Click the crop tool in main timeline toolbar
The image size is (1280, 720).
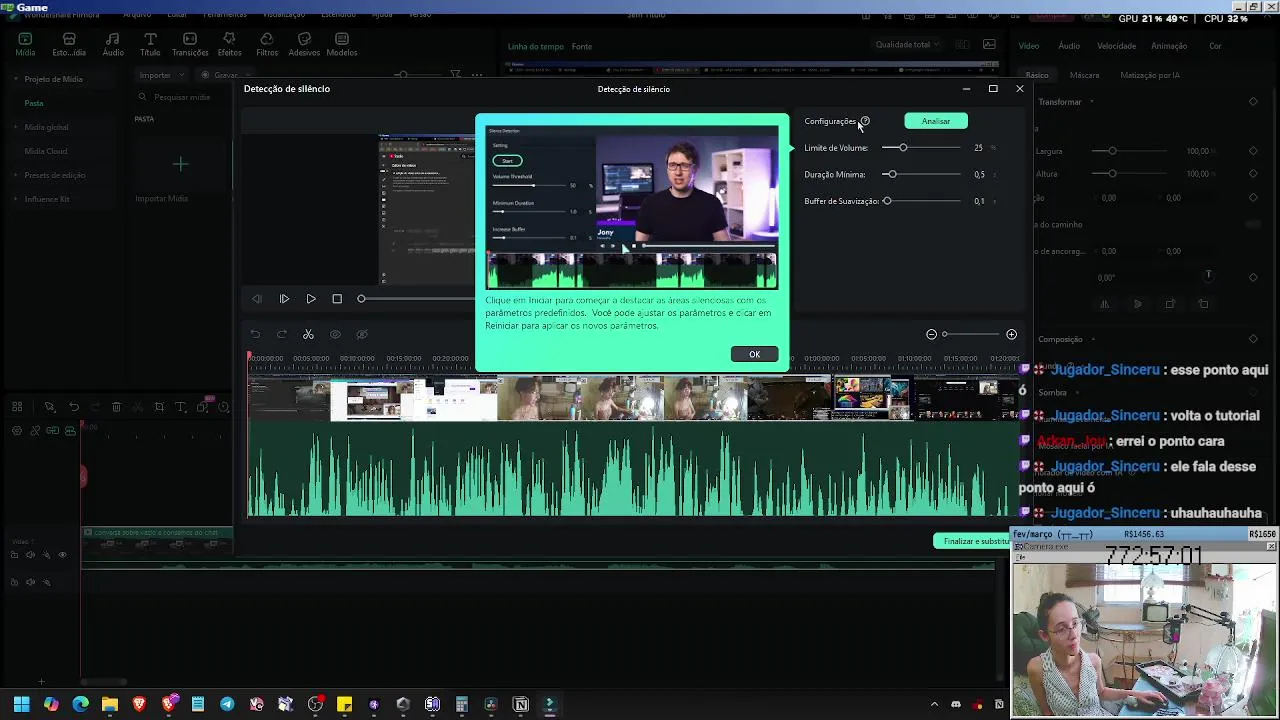pyautogui.click(x=159, y=407)
